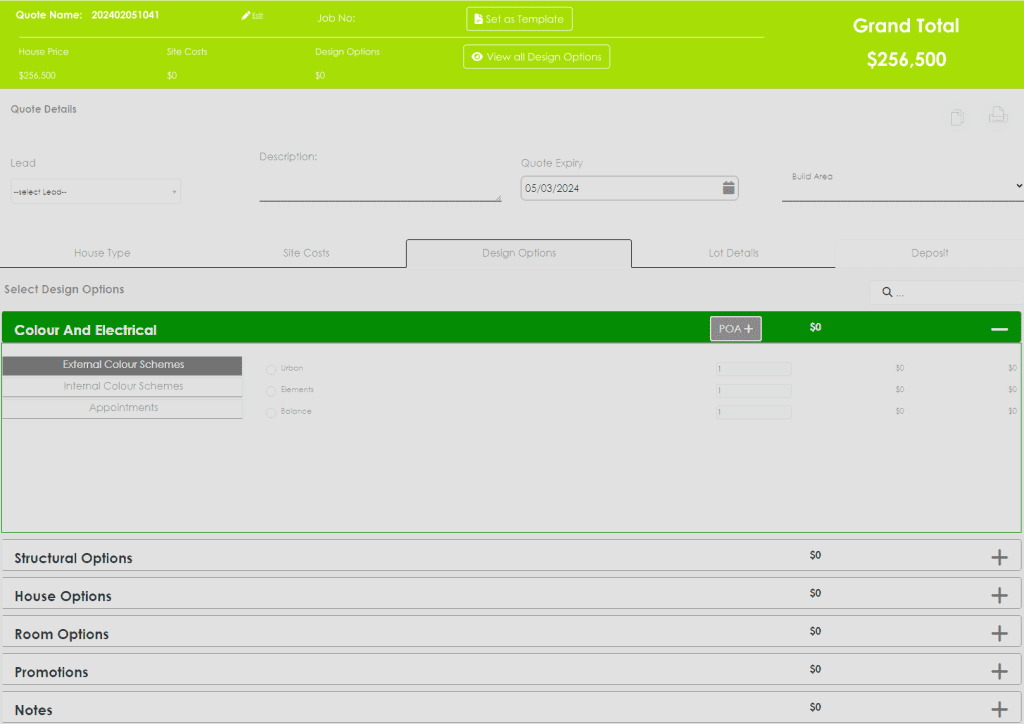
Task: Click the Set as Template button
Action: coord(519,19)
